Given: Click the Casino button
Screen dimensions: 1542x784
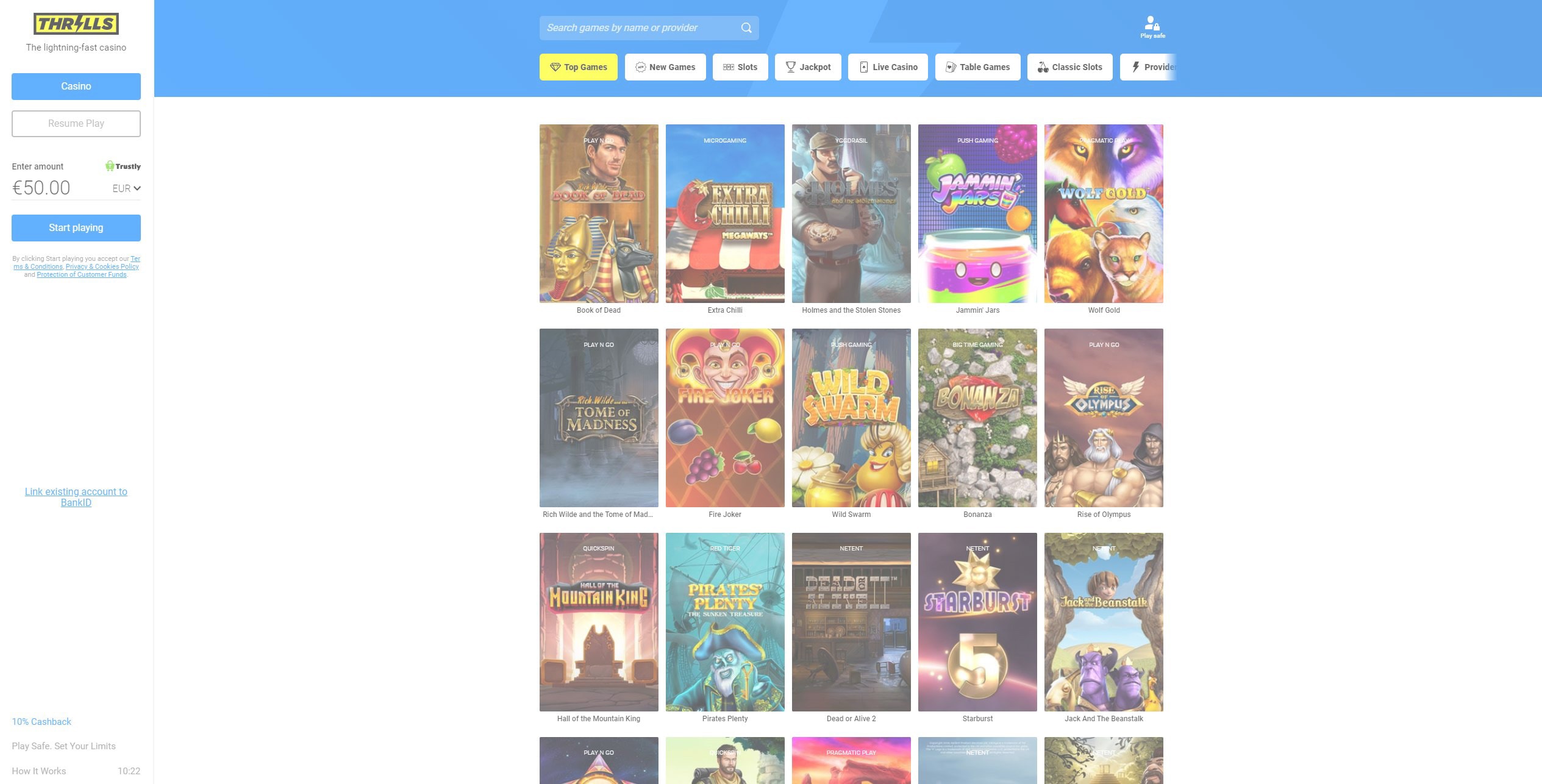Looking at the screenshot, I should (76, 87).
